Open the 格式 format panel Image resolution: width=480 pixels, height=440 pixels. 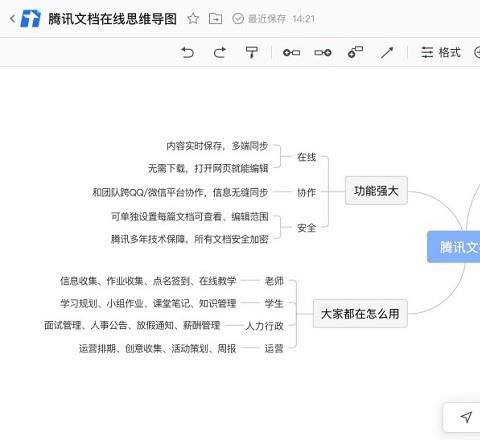click(x=440, y=52)
